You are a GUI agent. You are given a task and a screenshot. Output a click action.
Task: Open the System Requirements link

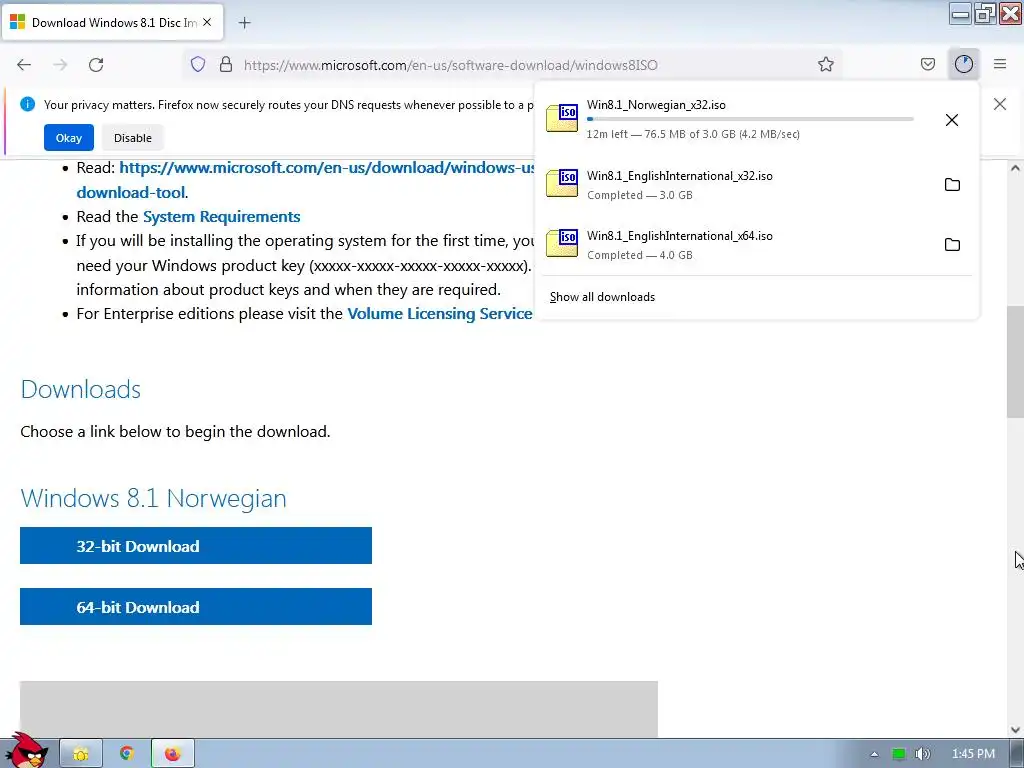pos(221,217)
